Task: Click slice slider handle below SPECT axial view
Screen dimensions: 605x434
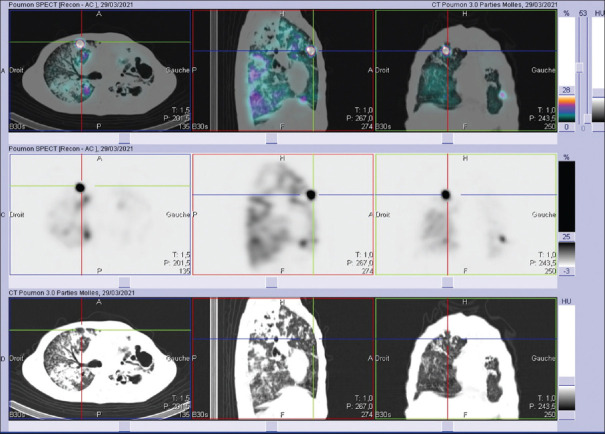Action: pyautogui.click(x=123, y=283)
